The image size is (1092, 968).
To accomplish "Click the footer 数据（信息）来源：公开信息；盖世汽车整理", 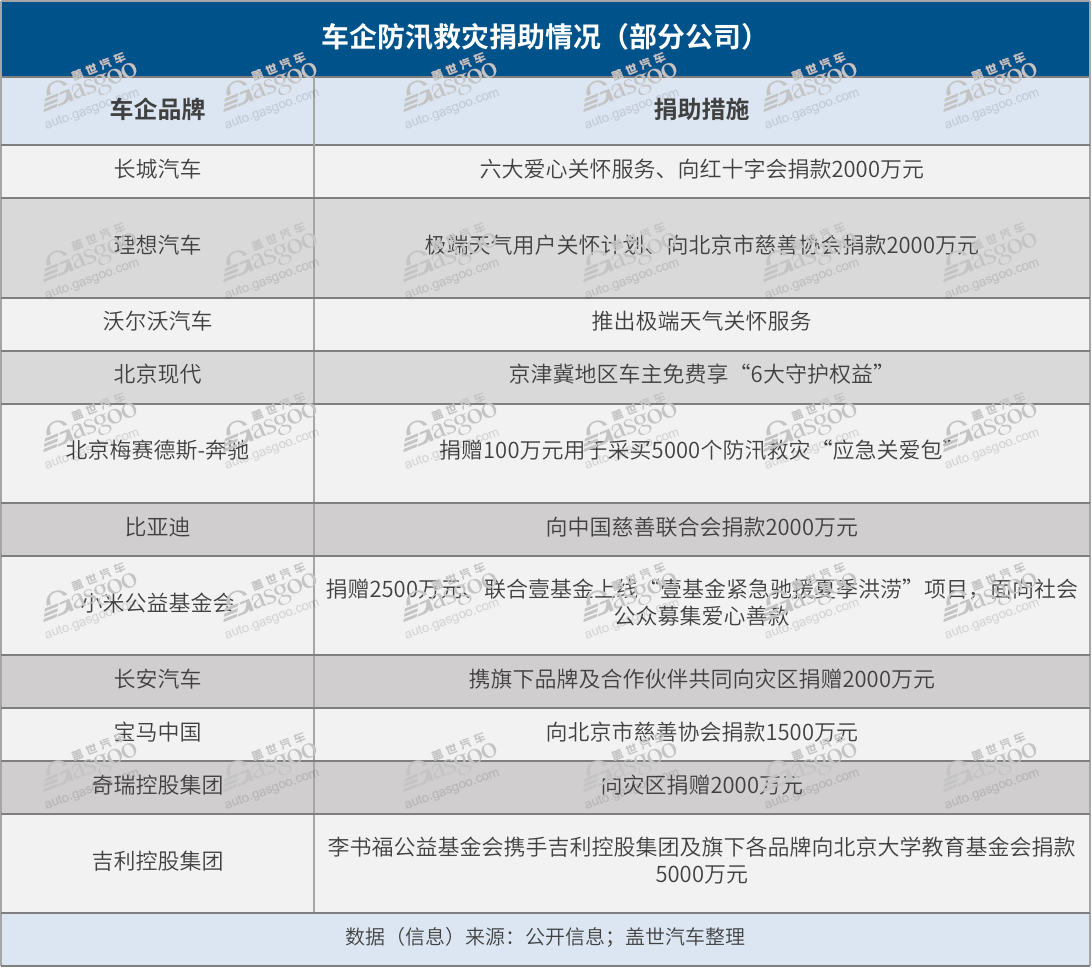I will tap(545, 937).
